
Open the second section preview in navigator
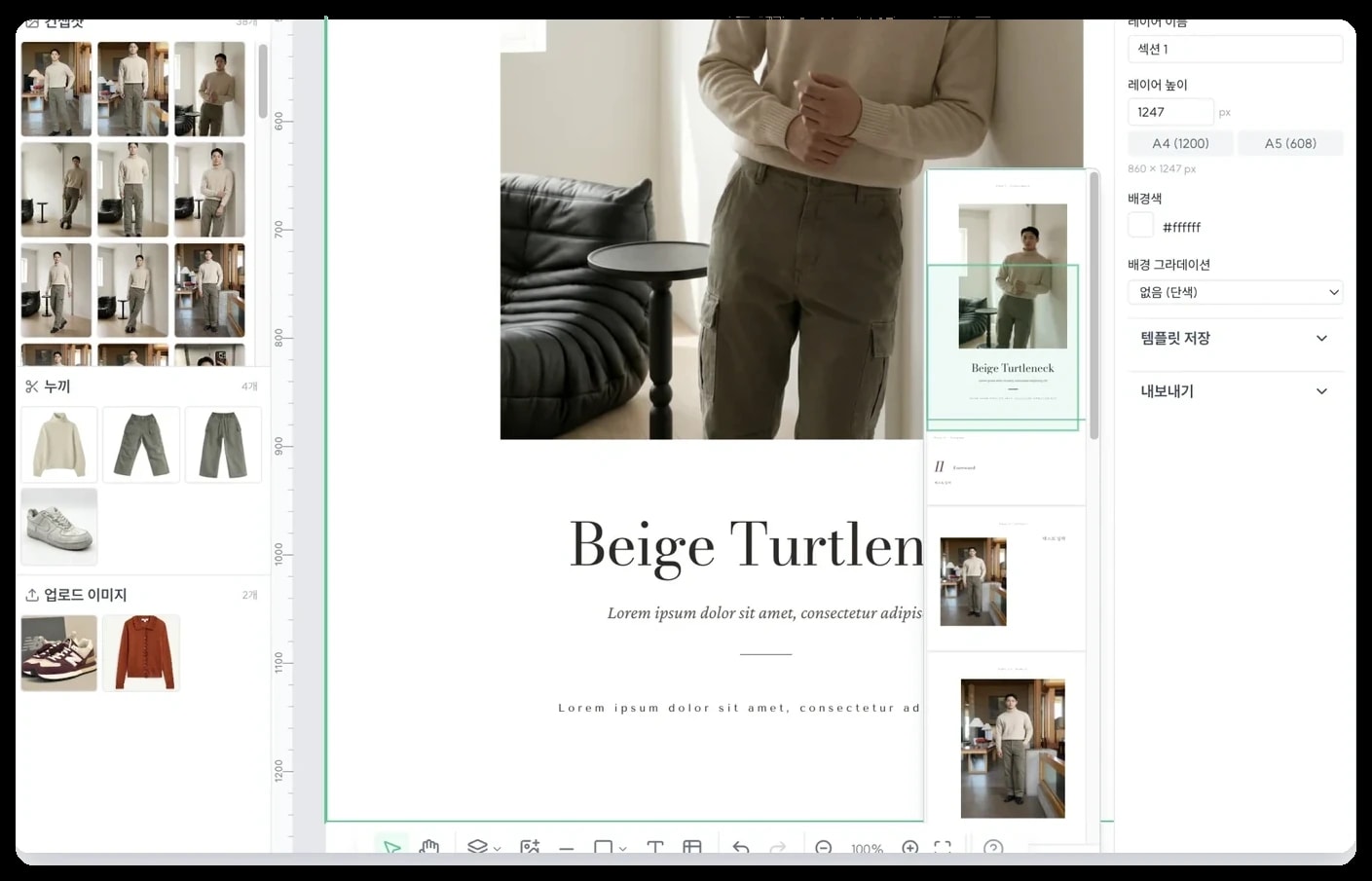pyautogui.click(x=1006, y=469)
